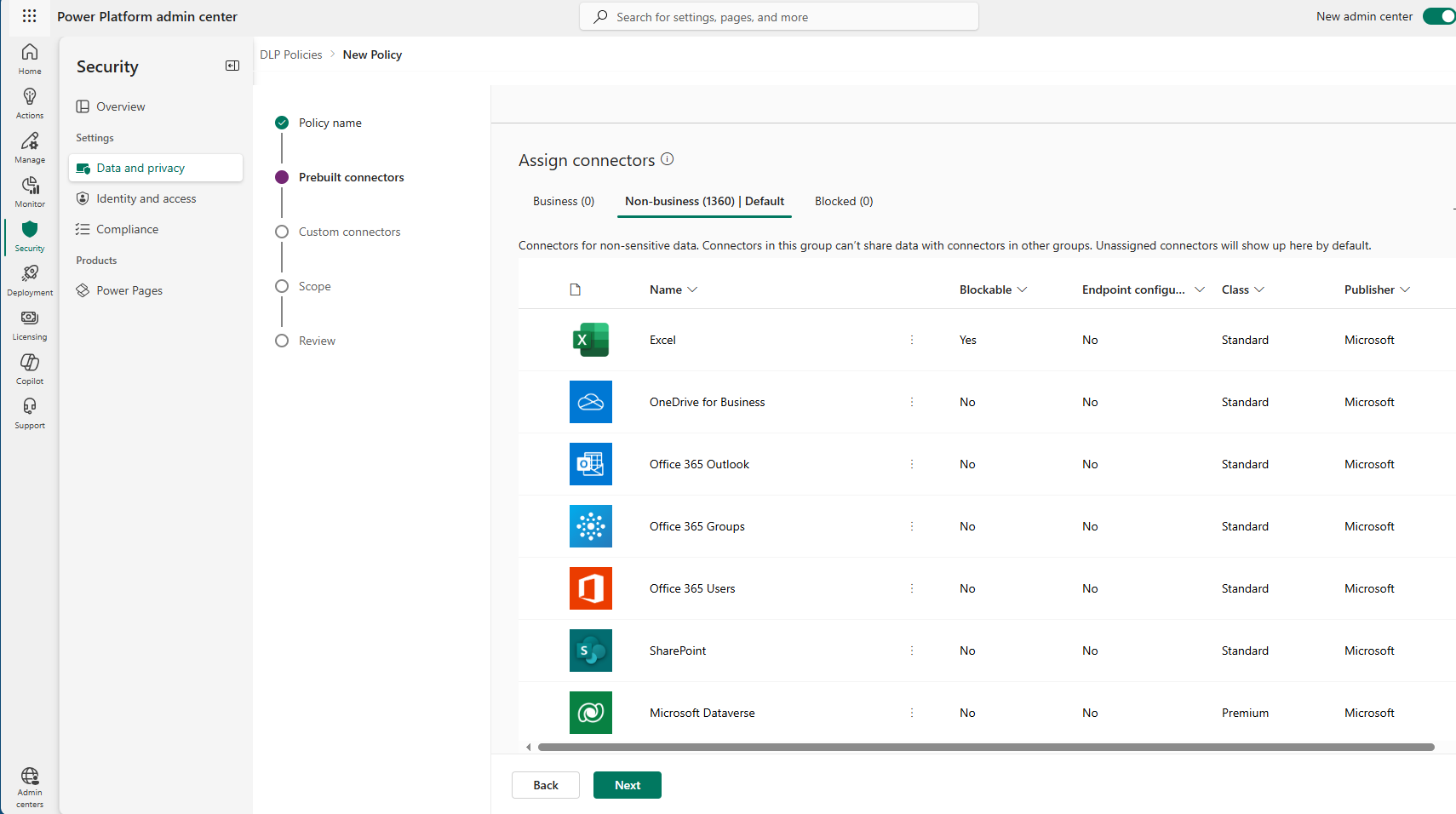Open Manage in the left rail
Screen dimensions: 1456x814
point(30,148)
